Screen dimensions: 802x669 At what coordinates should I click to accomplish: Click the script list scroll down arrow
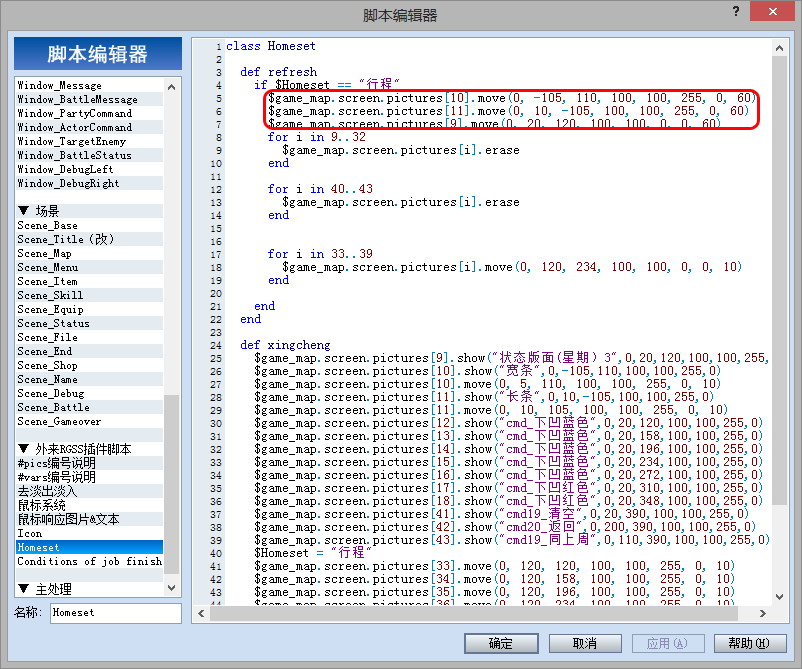point(171,588)
